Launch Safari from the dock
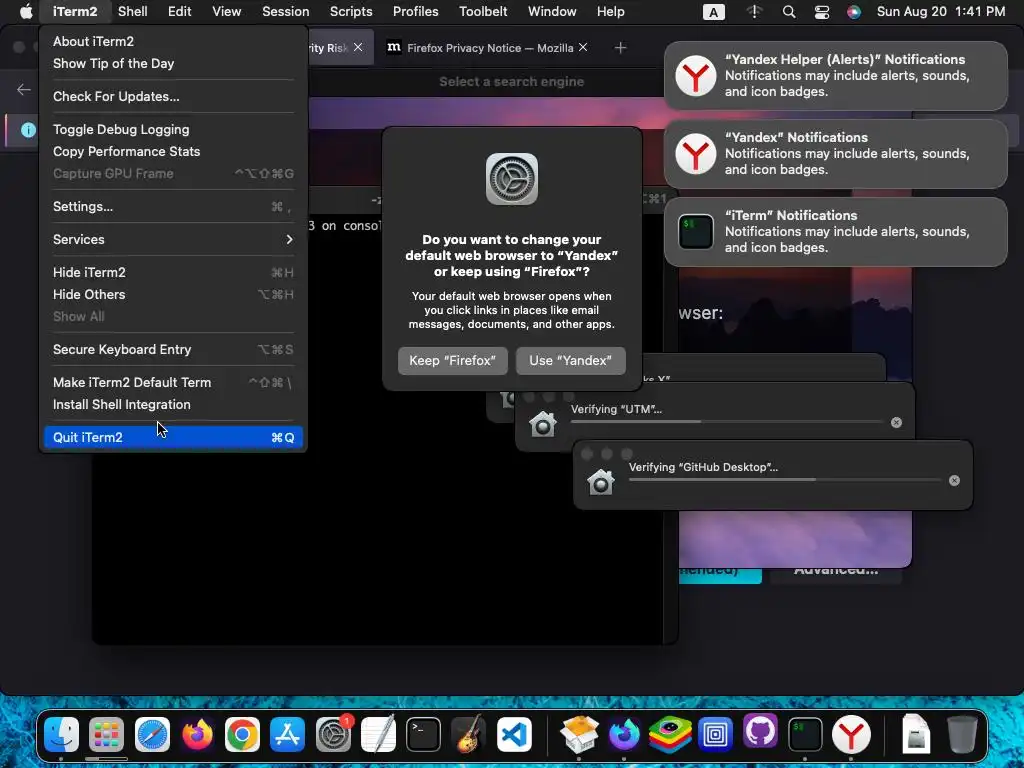1024x768 pixels. (152, 734)
